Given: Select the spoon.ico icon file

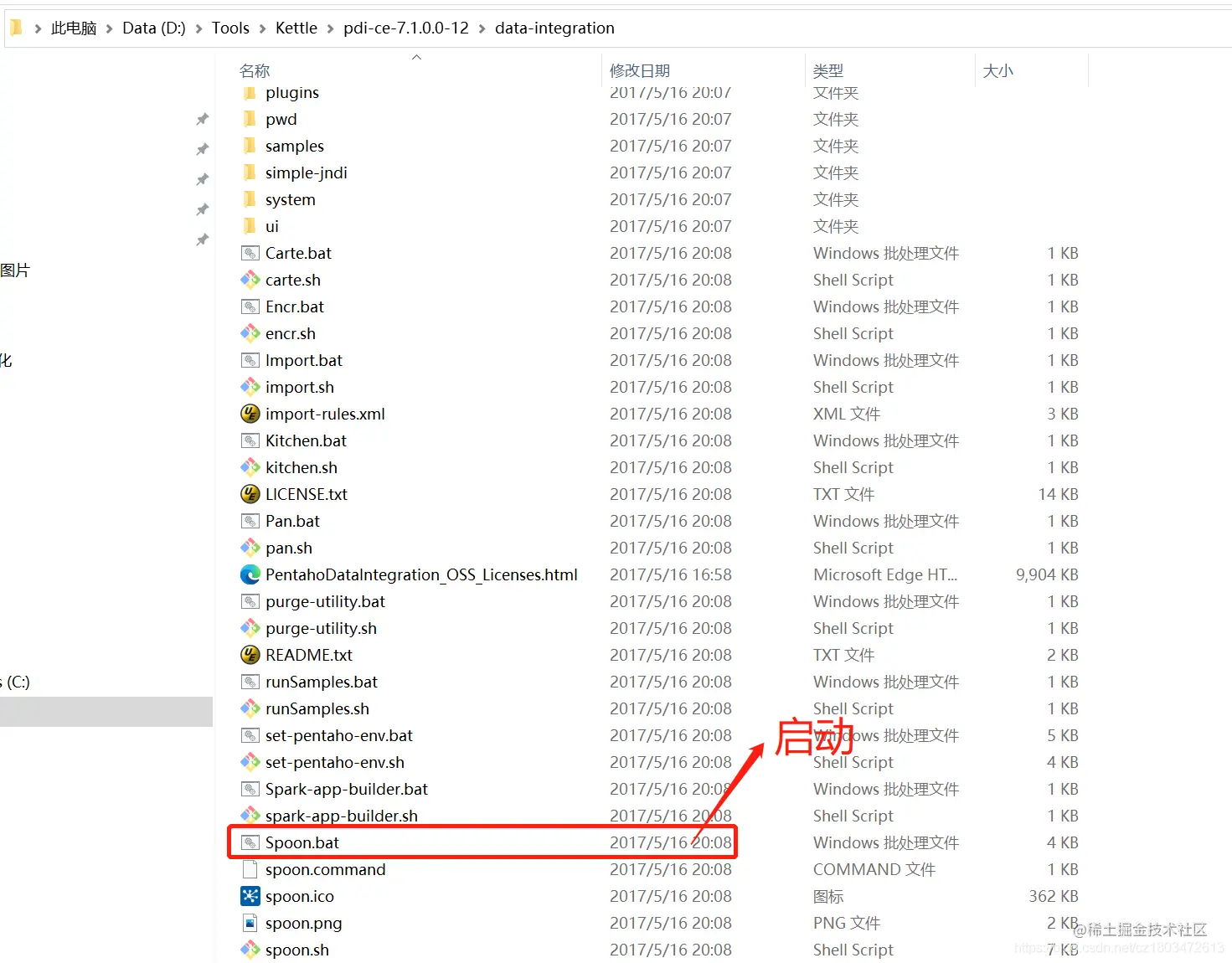Looking at the screenshot, I should coord(250,896).
